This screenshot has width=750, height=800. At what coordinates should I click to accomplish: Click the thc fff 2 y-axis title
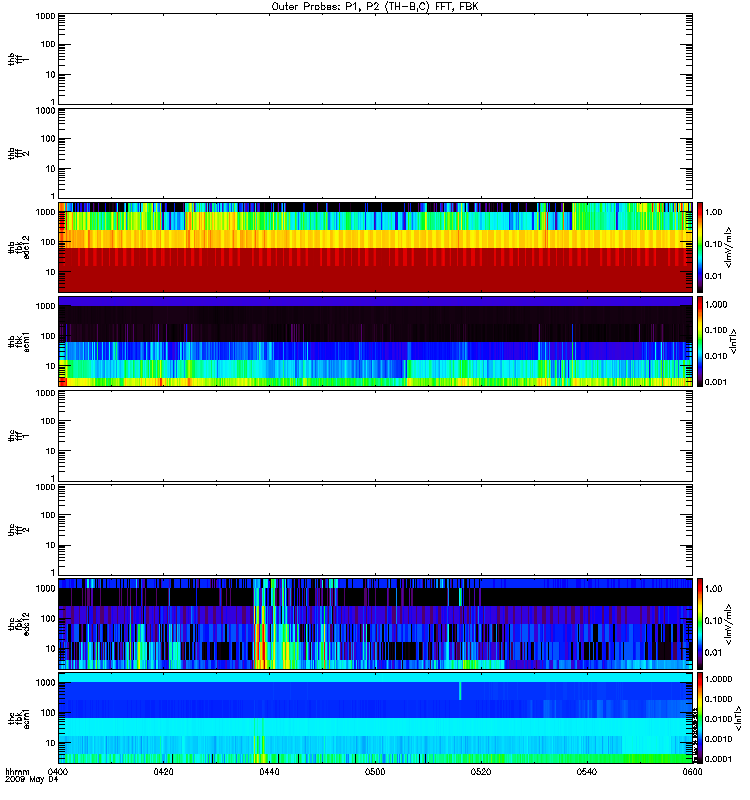click(19, 530)
